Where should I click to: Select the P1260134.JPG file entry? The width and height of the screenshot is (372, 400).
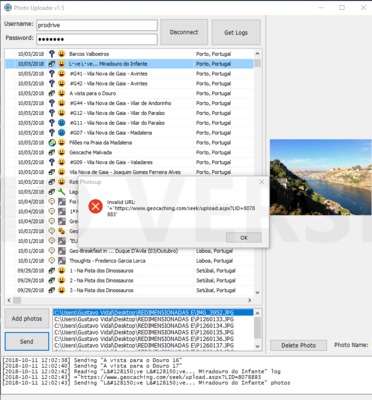[x=153, y=326]
